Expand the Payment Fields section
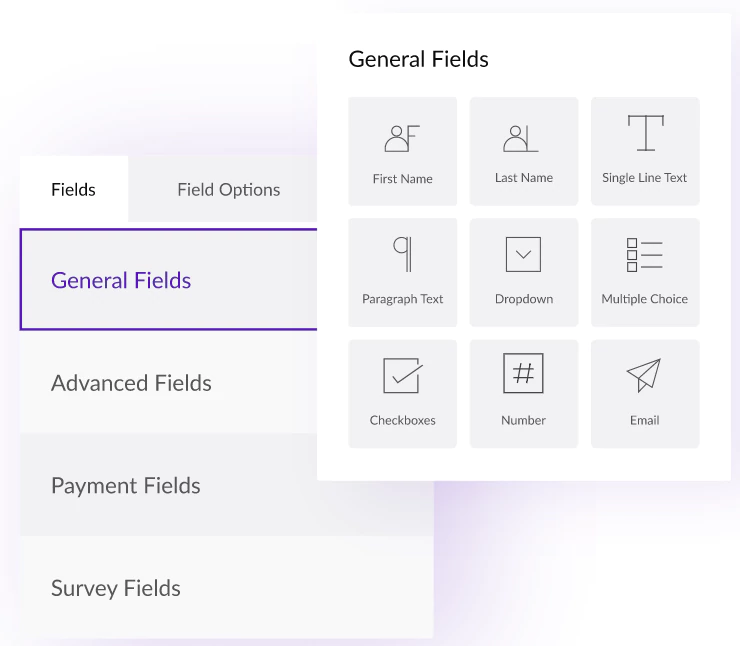Screen dimensions: 740x646 [126, 486]
